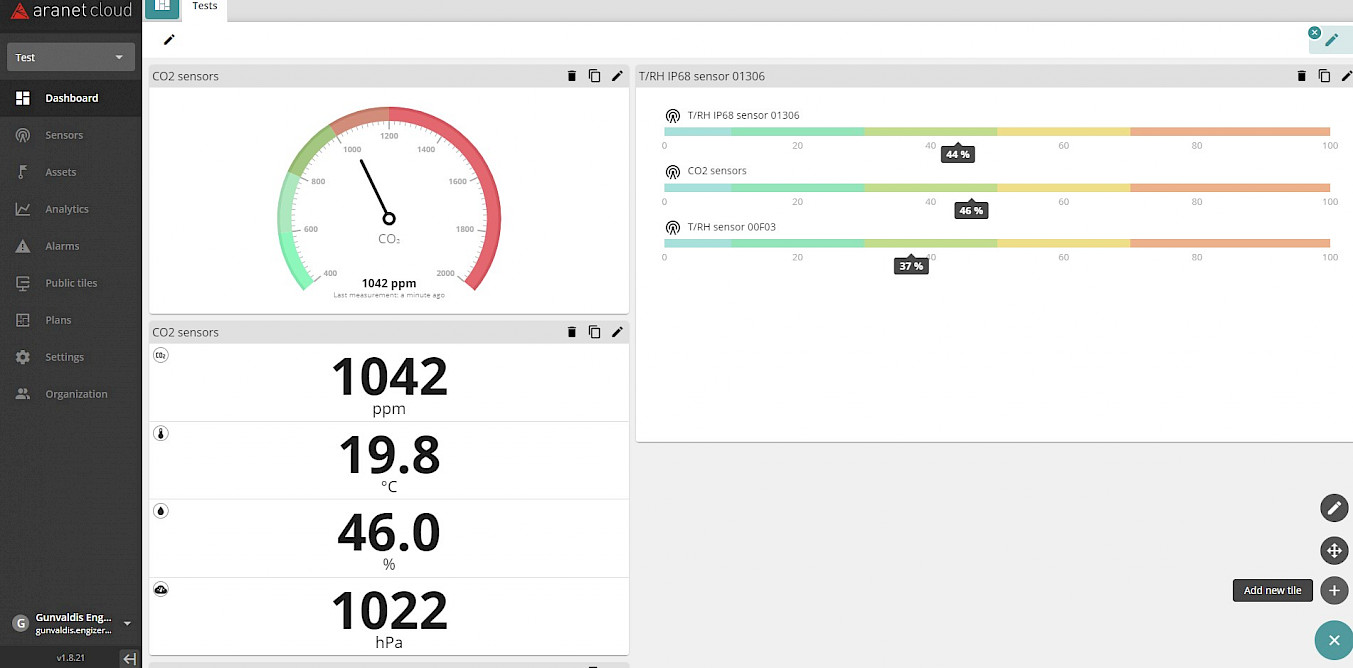Image resolution: width=1353 pixels, height=668 pixels.
Task: Click the CO2 gauge needle center
Action: (x=389, y=219)
